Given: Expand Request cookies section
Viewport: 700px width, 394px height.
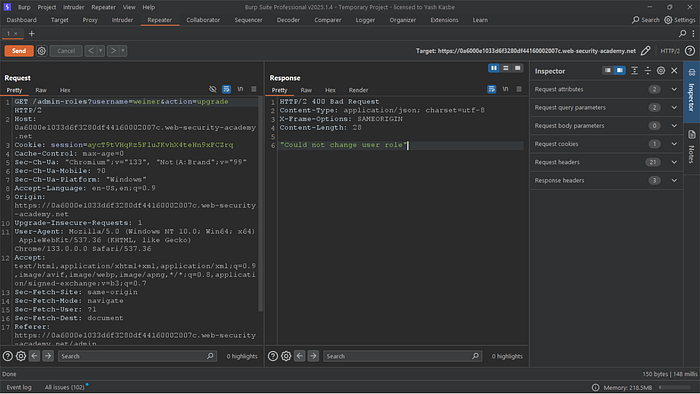Looking at the screenshot, I should [607, 144].
